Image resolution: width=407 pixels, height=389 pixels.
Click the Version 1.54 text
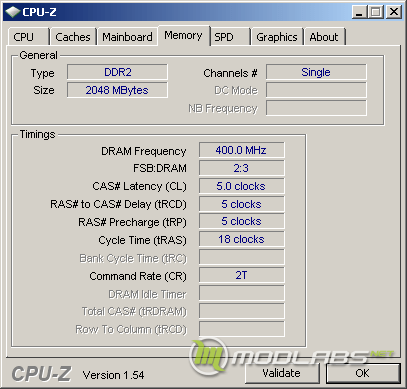click(x=114, y=375)
